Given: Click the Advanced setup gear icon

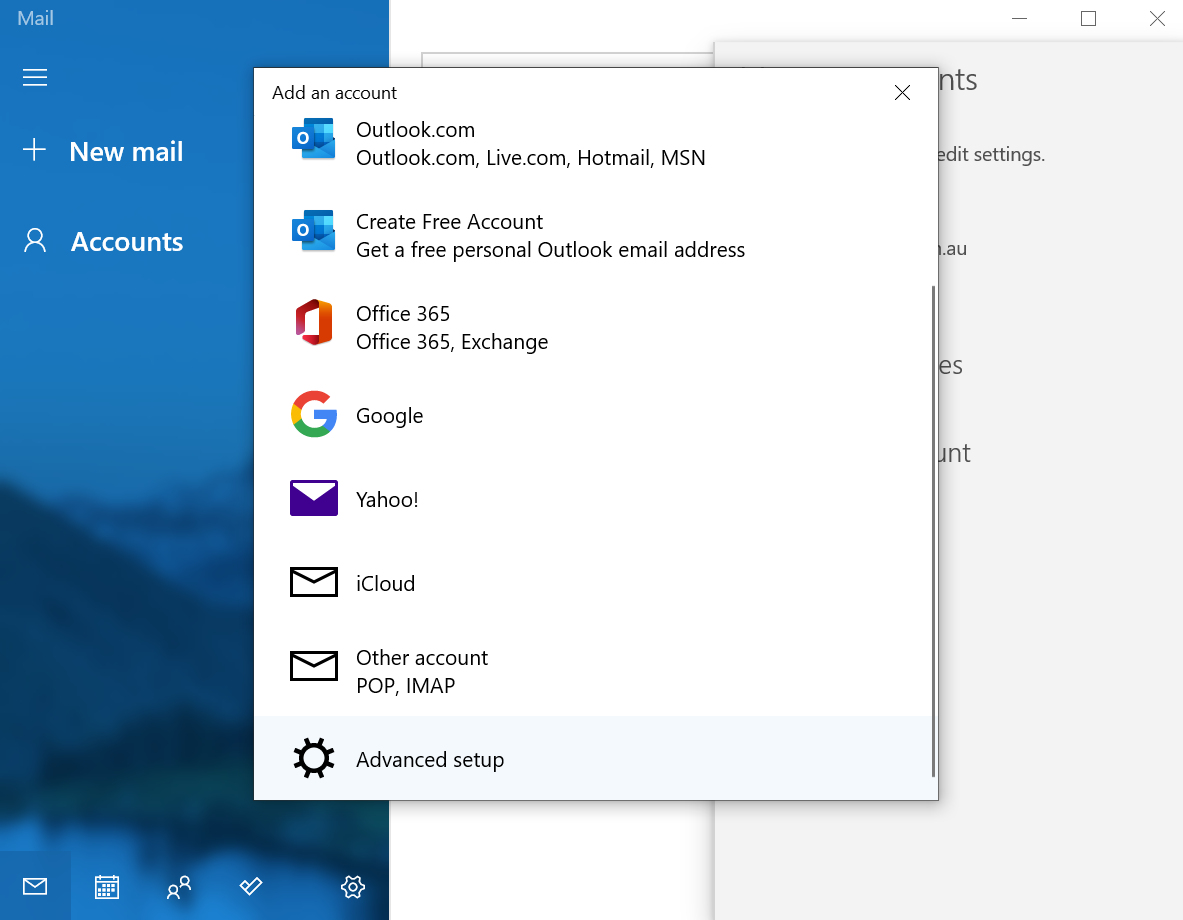Looking at the screenshot, I should tap(314, 758).
